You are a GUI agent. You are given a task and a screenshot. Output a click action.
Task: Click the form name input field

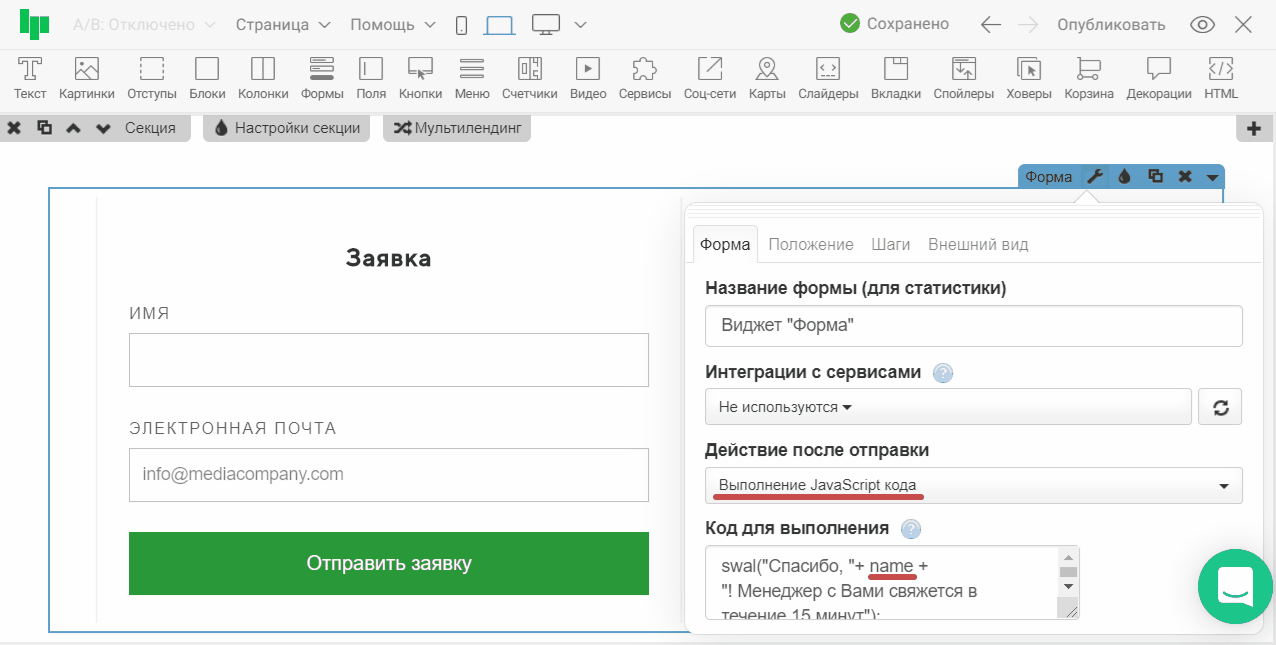973,326
